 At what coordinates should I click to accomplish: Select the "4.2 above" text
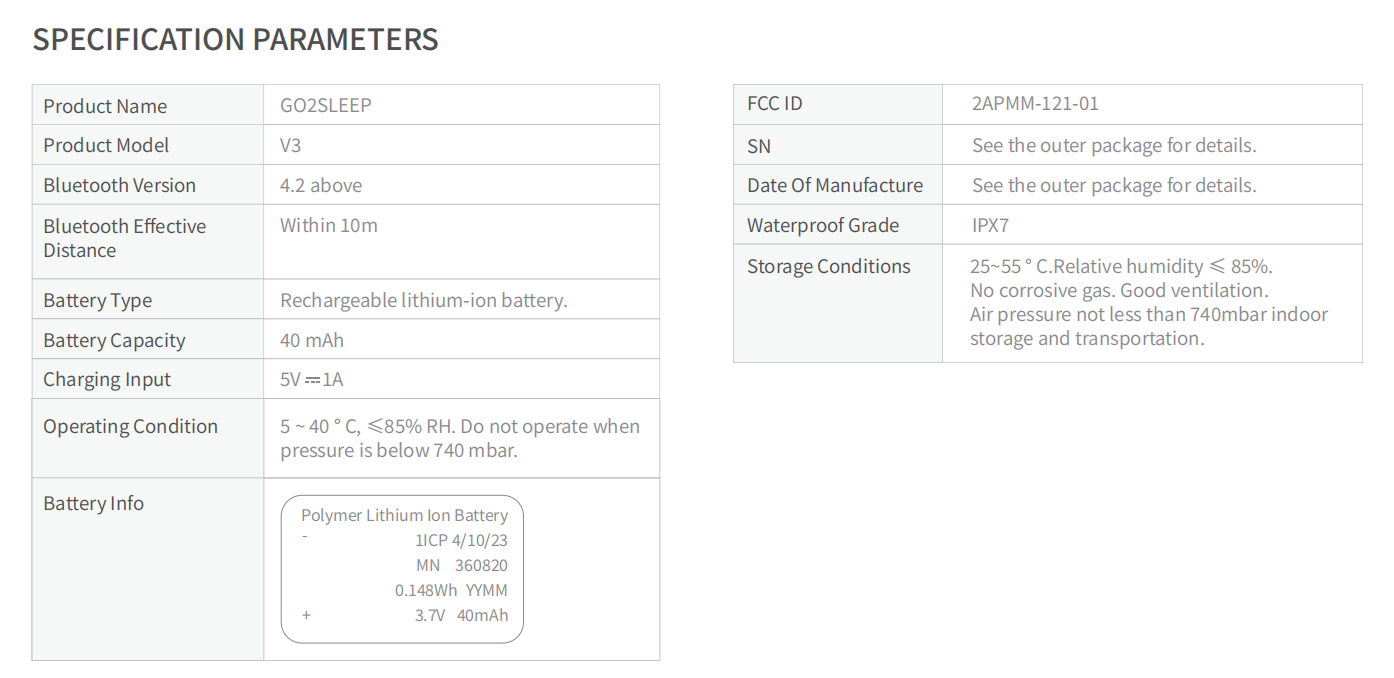tap(321, 185)
